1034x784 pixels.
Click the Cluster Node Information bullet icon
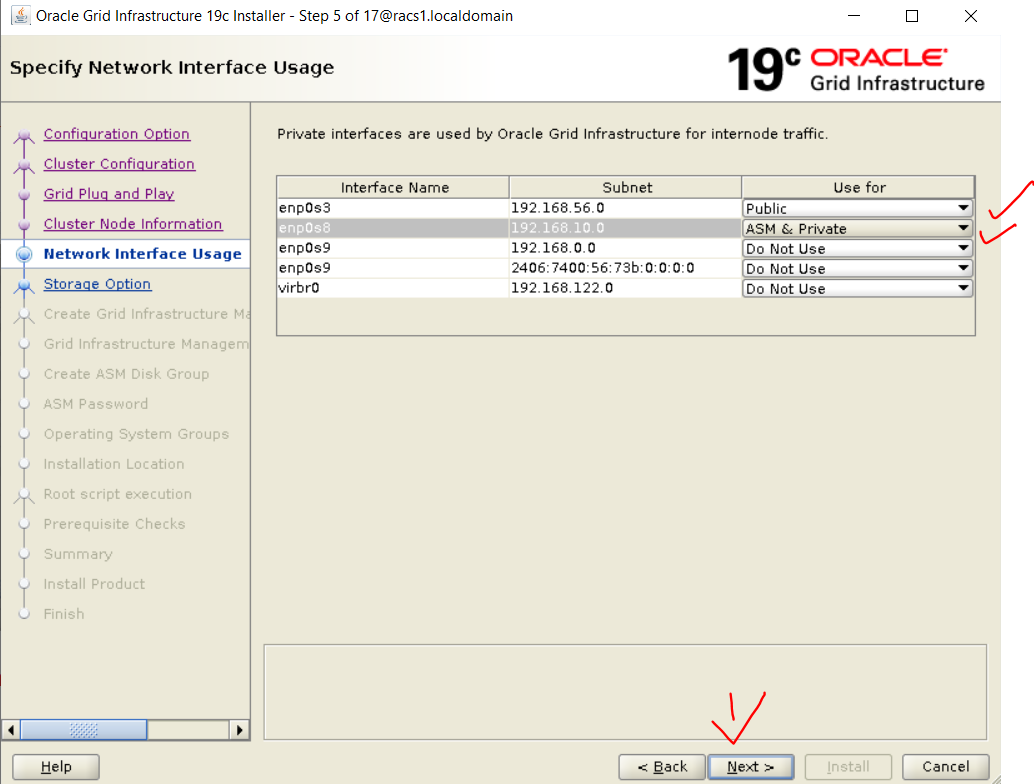pos(24,224)
